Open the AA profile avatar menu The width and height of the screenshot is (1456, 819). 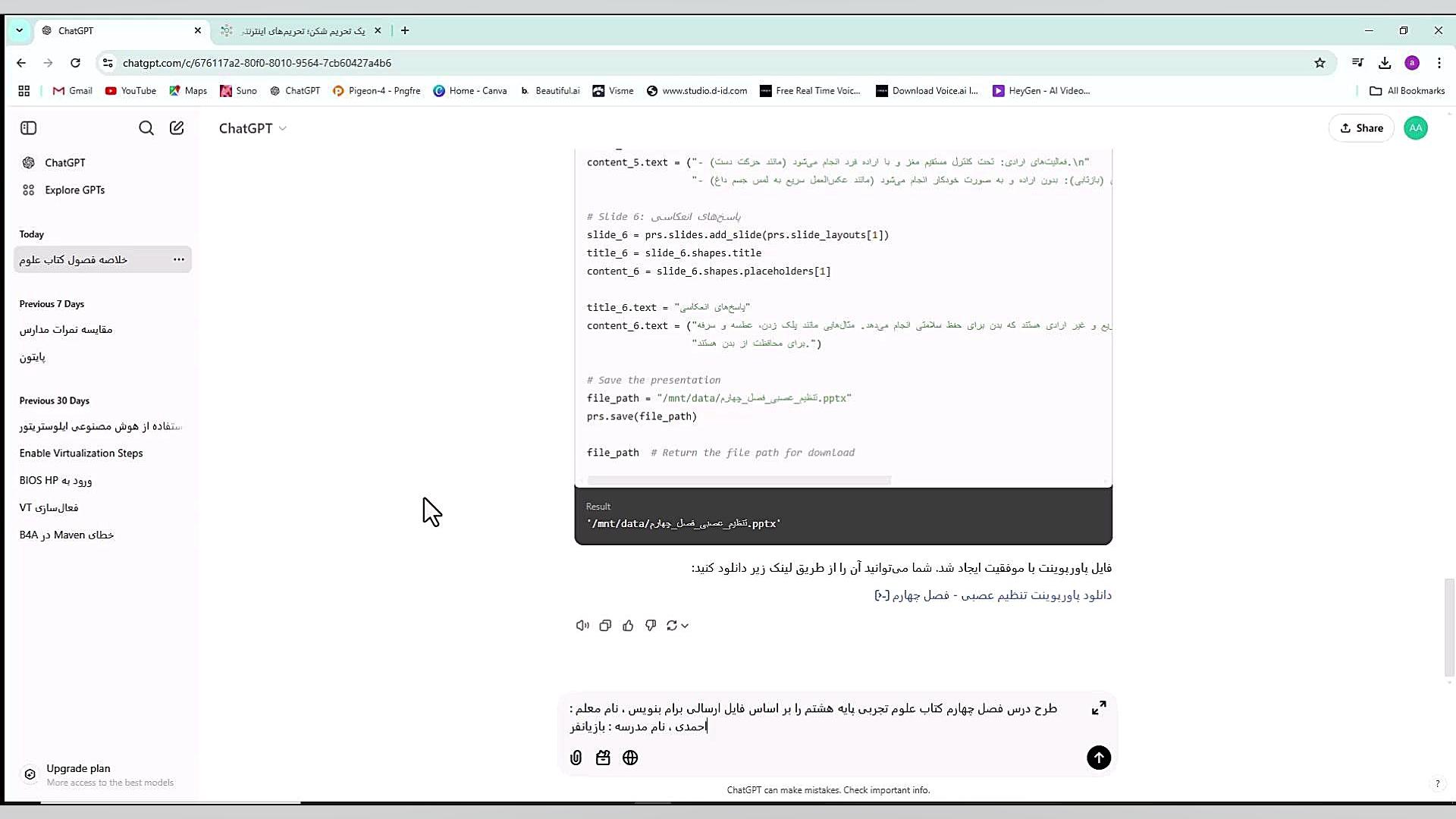1415,128
